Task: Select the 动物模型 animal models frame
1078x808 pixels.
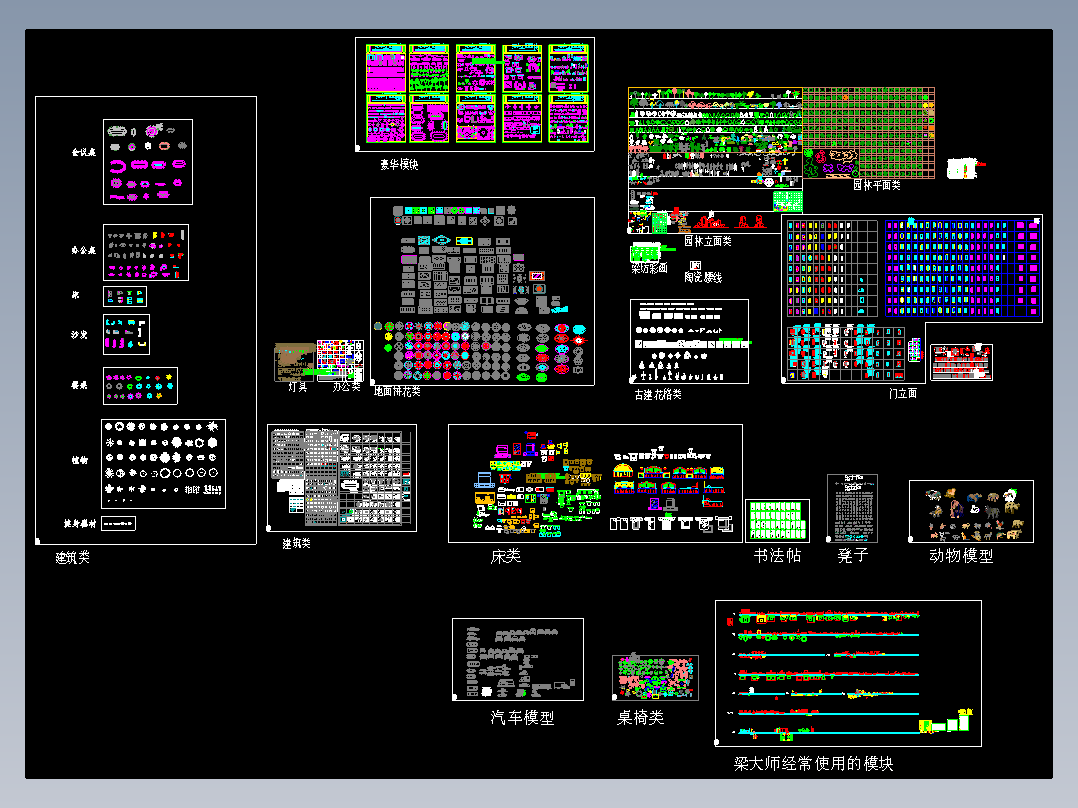Action: click(971, 512)
